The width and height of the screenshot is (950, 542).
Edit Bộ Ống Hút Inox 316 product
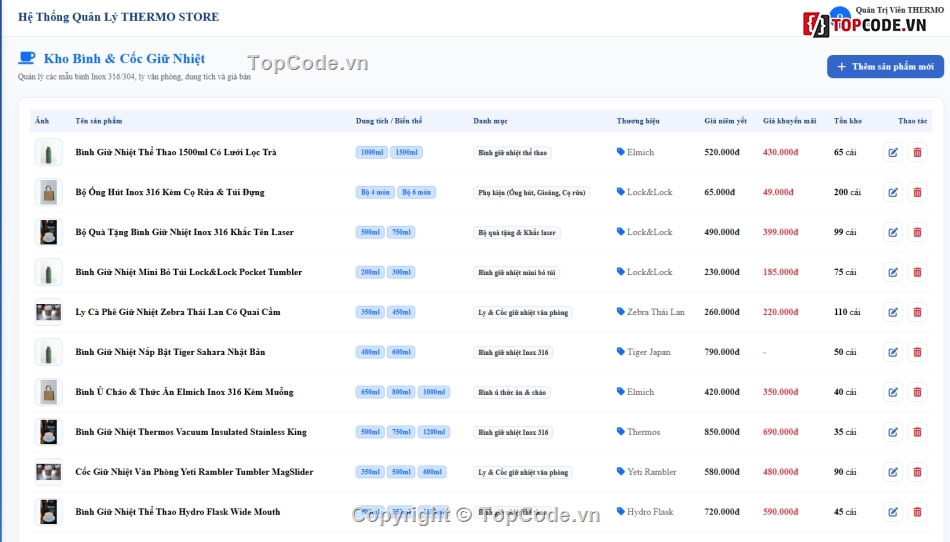click(893, 193)
